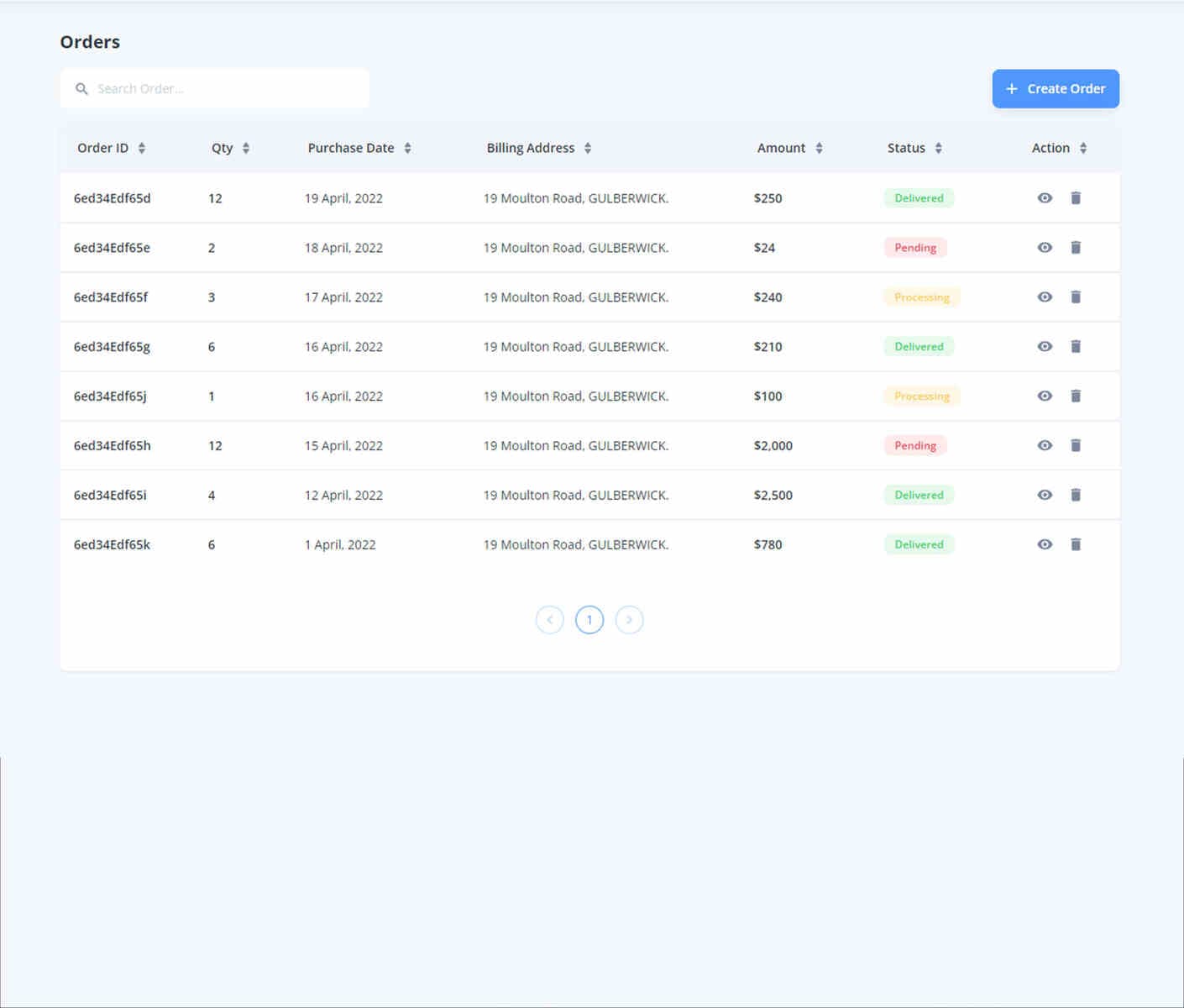Screen dimensions: 1184x1008
Task: Go to next page using right arrow
Action: click(629, 619)
